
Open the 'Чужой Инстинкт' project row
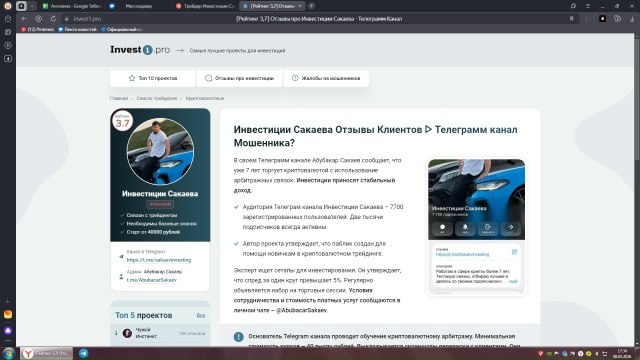click(x=160, y=333)
